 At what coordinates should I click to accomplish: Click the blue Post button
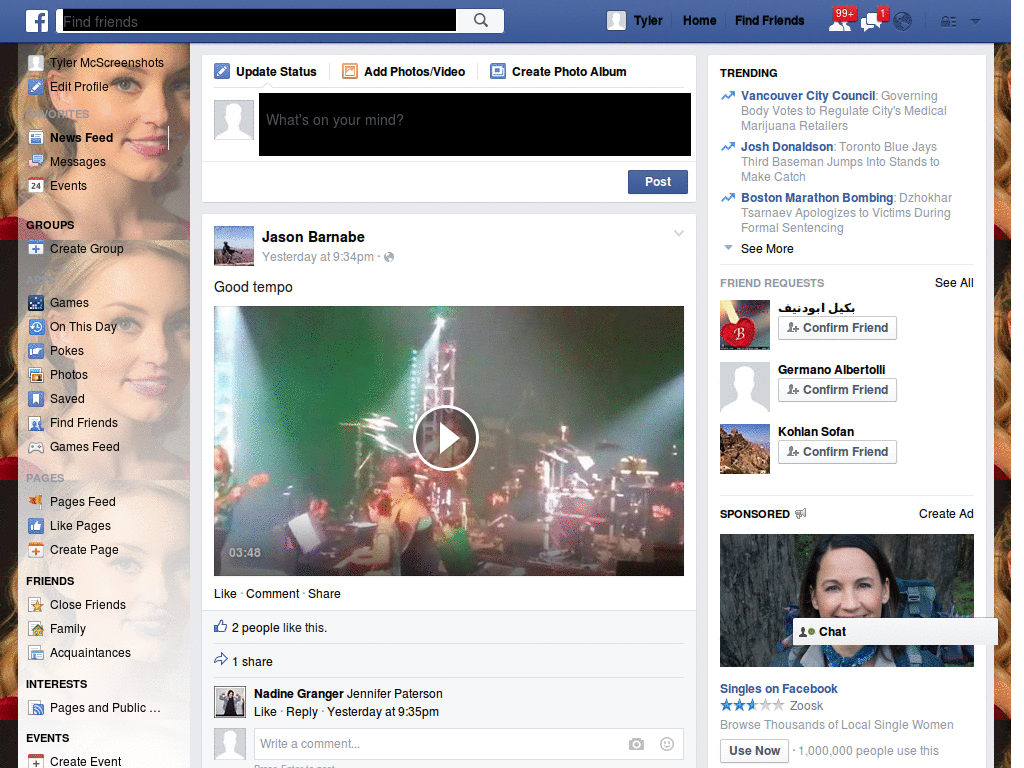click(658, 182)
